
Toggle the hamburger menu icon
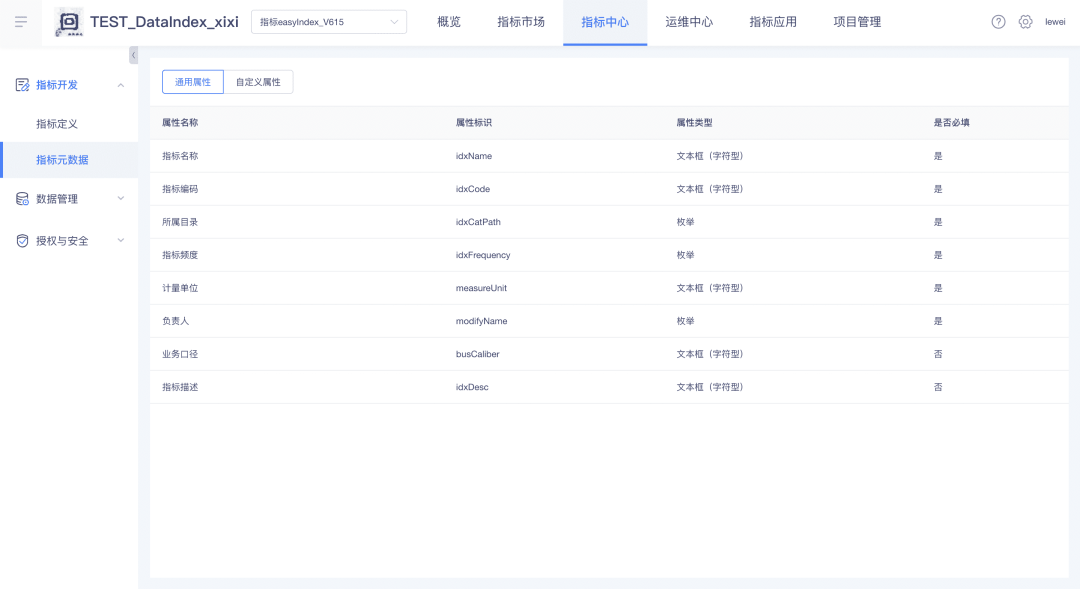click(21, 22)
